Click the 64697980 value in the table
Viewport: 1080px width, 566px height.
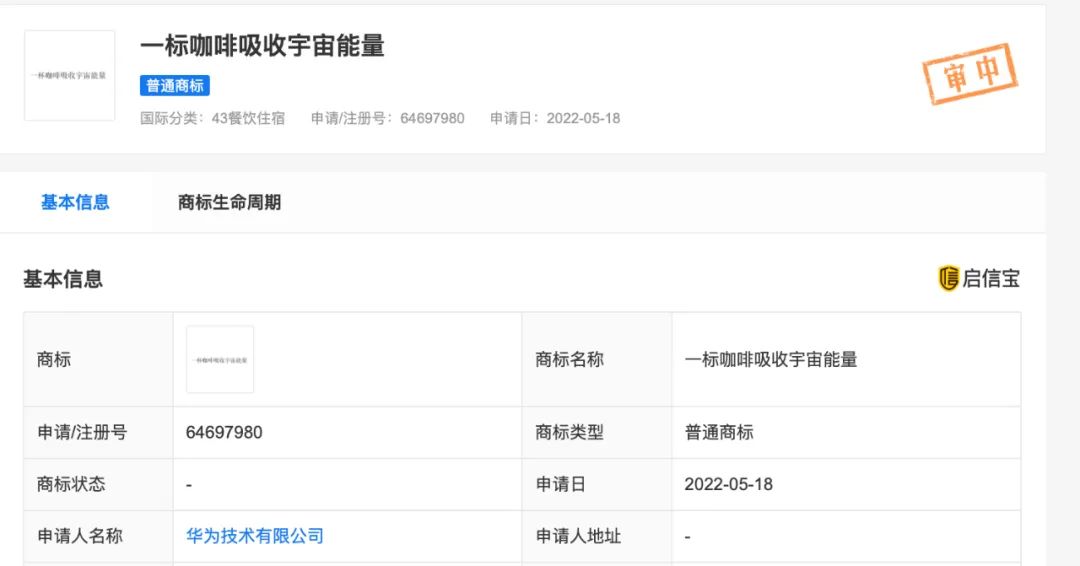click(224, 432)
